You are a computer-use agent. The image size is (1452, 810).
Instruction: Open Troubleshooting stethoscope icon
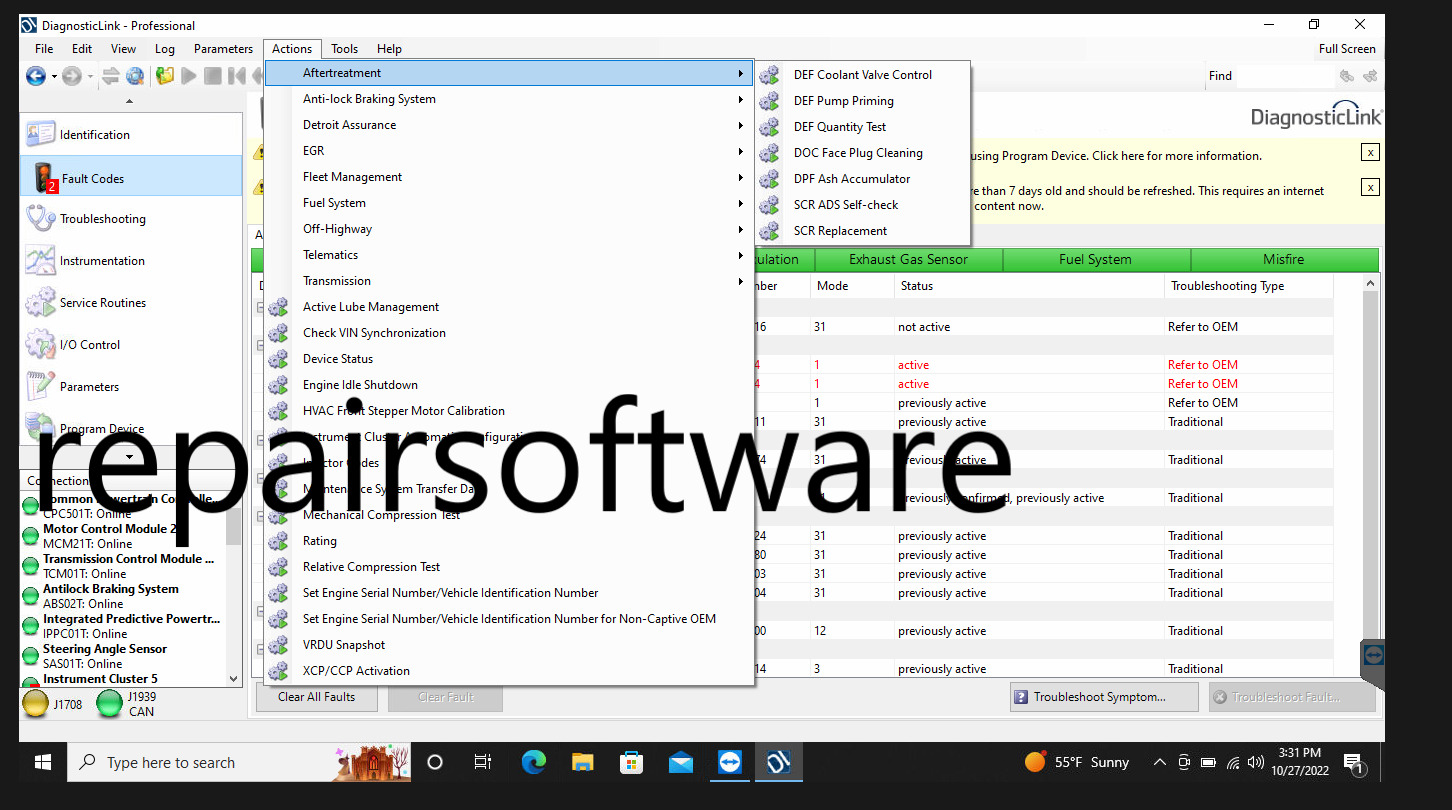point(41,218)
